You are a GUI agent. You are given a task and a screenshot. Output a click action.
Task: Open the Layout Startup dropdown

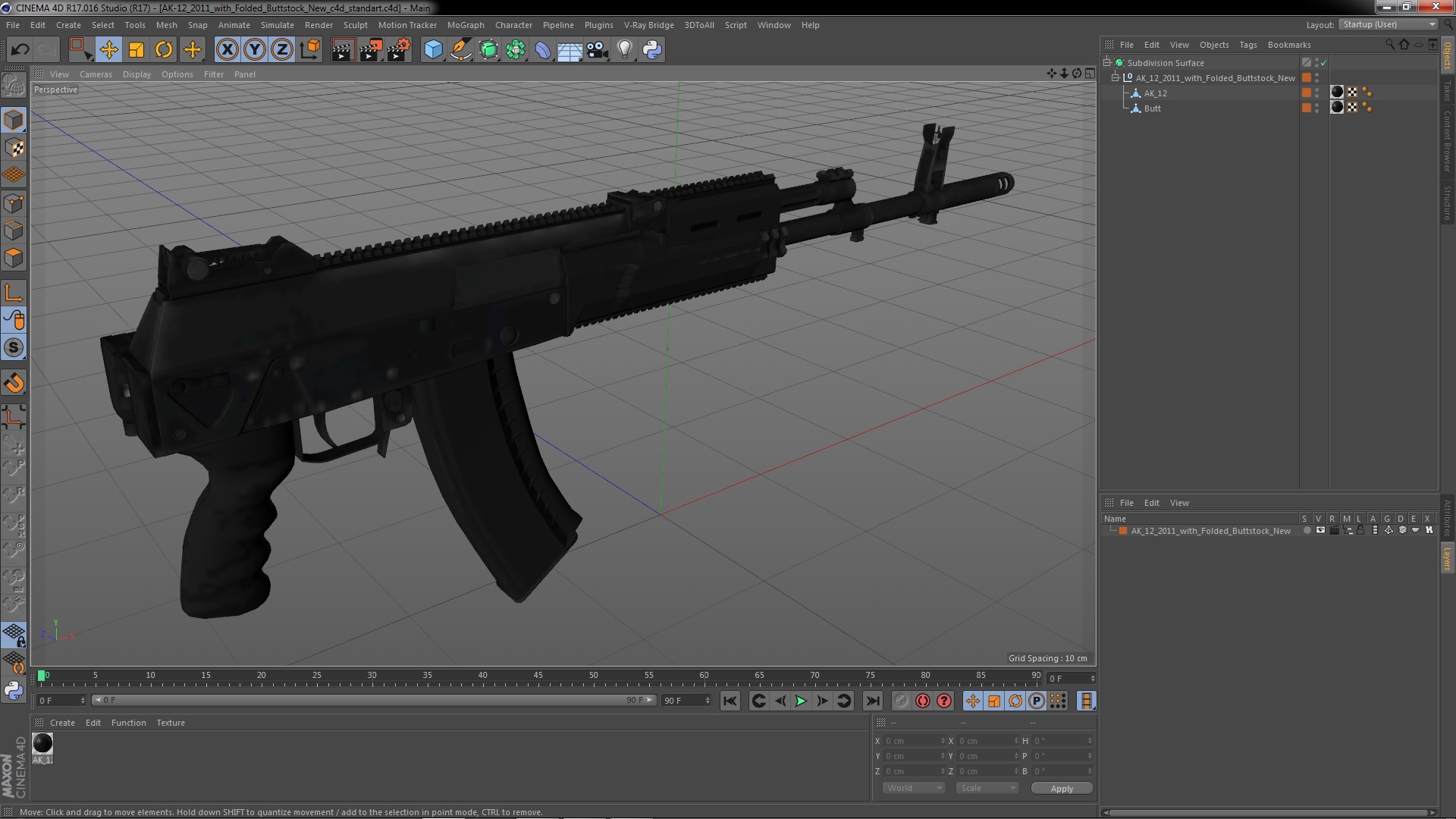click(1389, 24)
